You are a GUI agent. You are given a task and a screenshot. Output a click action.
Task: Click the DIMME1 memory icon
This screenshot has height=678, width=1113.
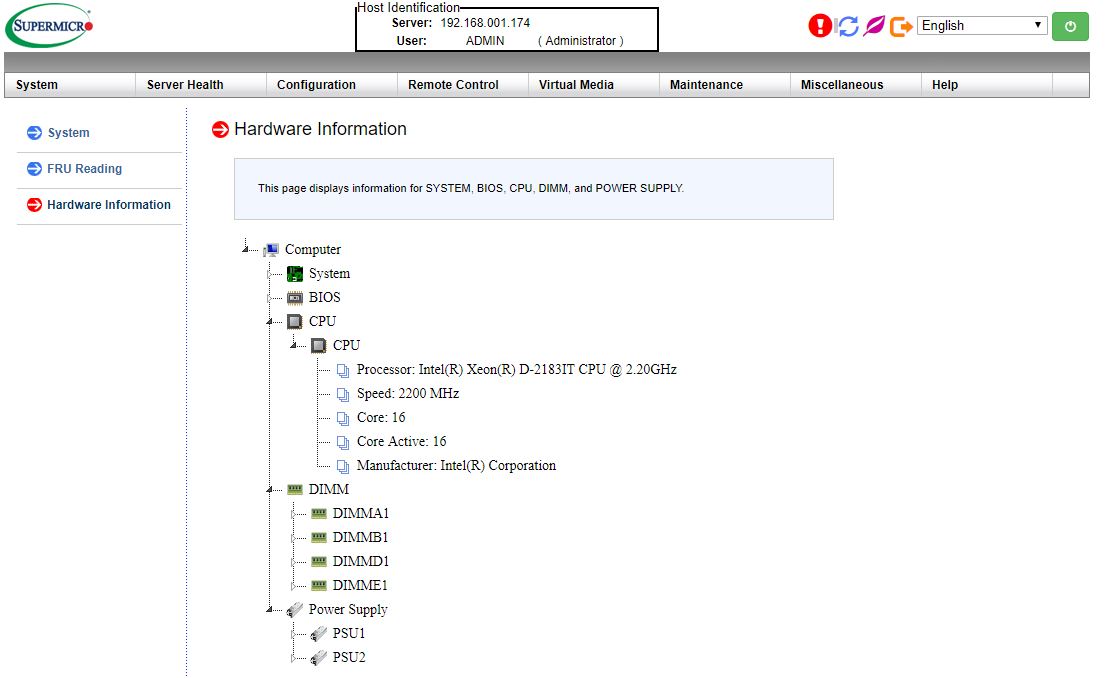[x=319, y=586]
